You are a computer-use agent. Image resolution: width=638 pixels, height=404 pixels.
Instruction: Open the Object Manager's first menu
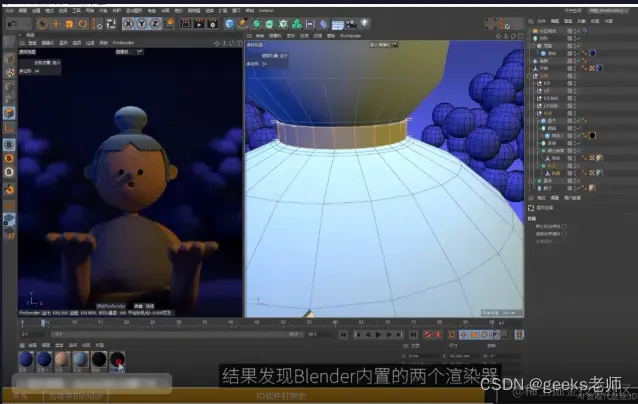pos(541,21)
